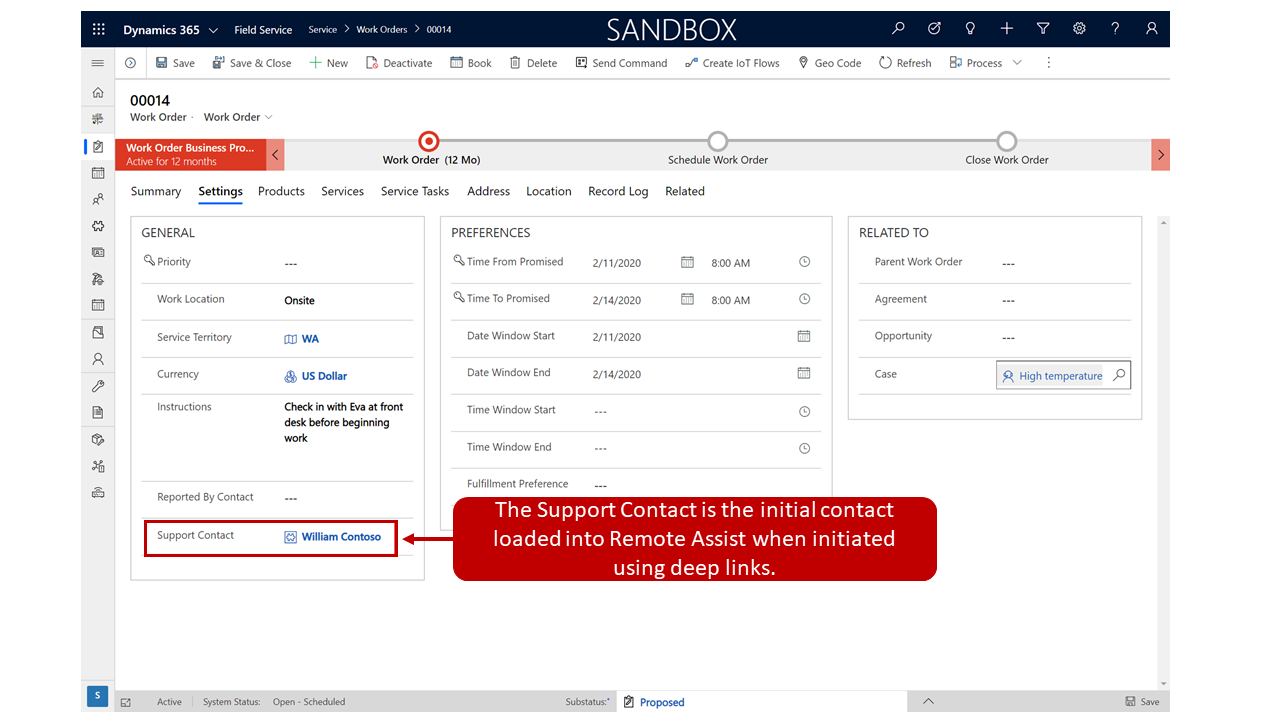Click the user S avatar in bottom corner
This screenshot has width=1280, height=720.
pyautogui.click(x=97, y=696)
